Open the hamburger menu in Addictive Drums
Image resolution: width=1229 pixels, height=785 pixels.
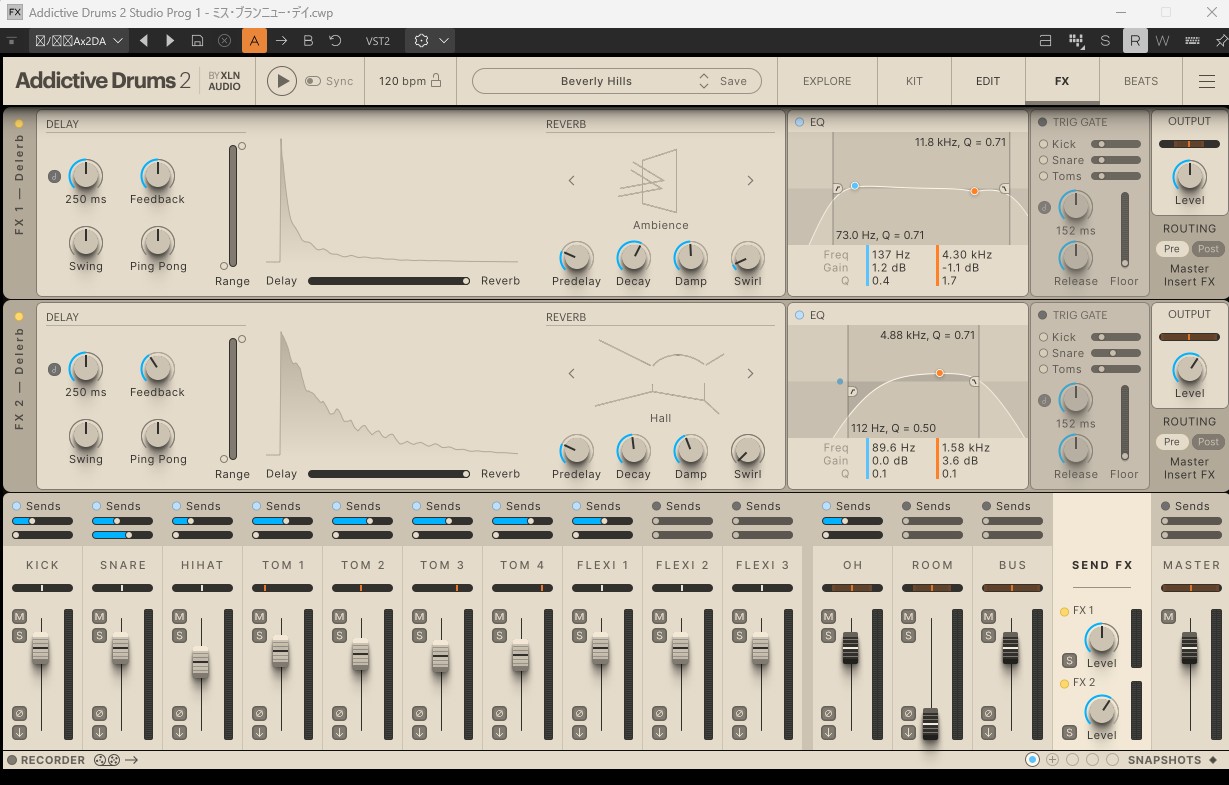point(1206,82)
